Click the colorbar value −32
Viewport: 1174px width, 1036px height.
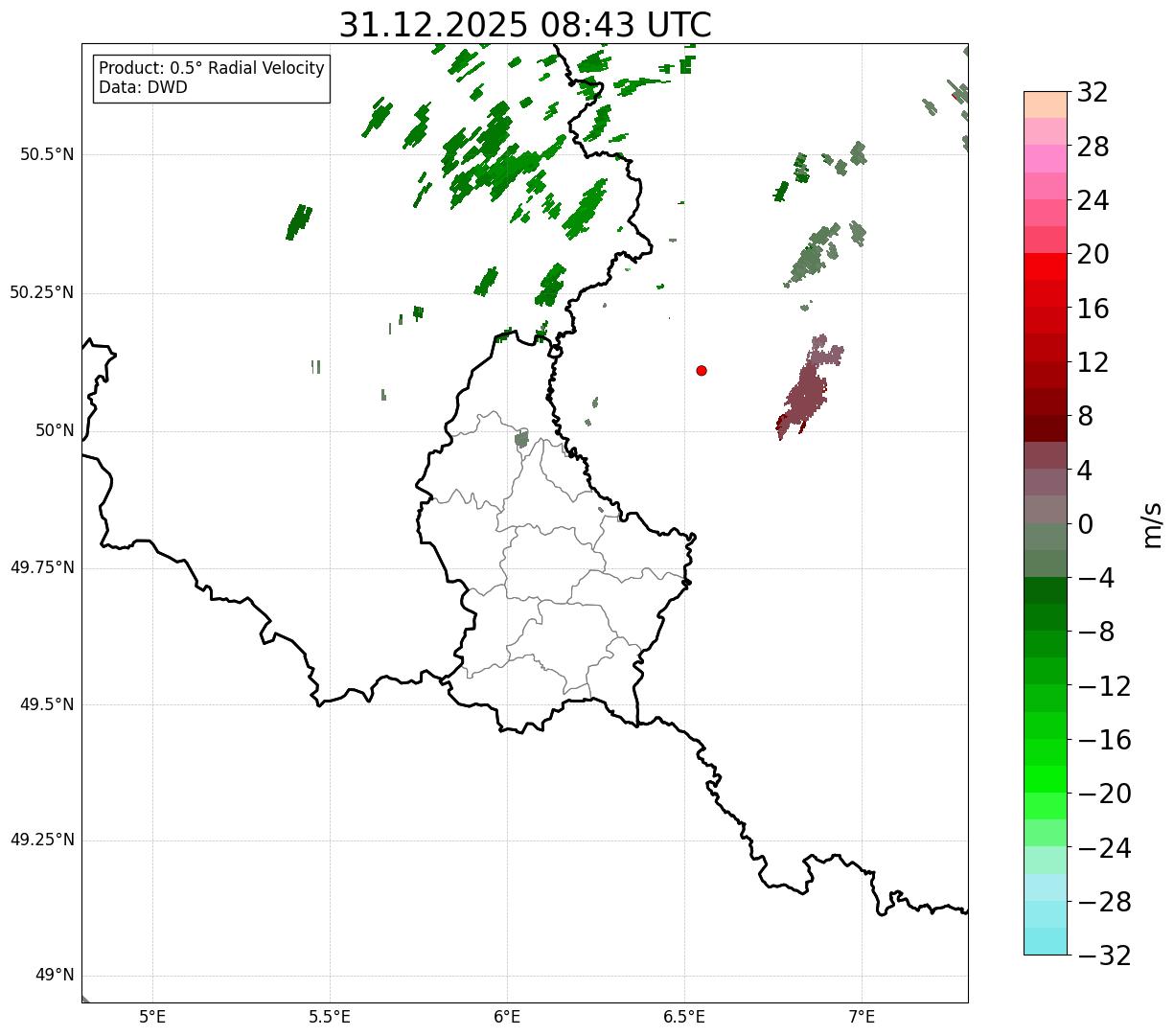[1104, 955]
